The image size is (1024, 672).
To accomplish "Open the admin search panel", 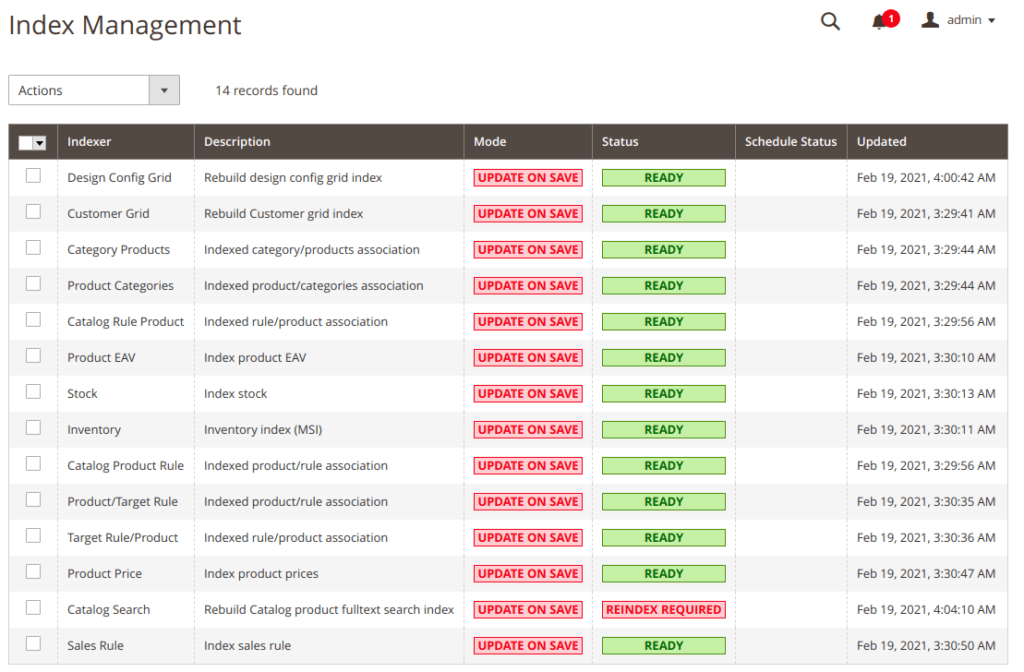I will coord(830,21).
